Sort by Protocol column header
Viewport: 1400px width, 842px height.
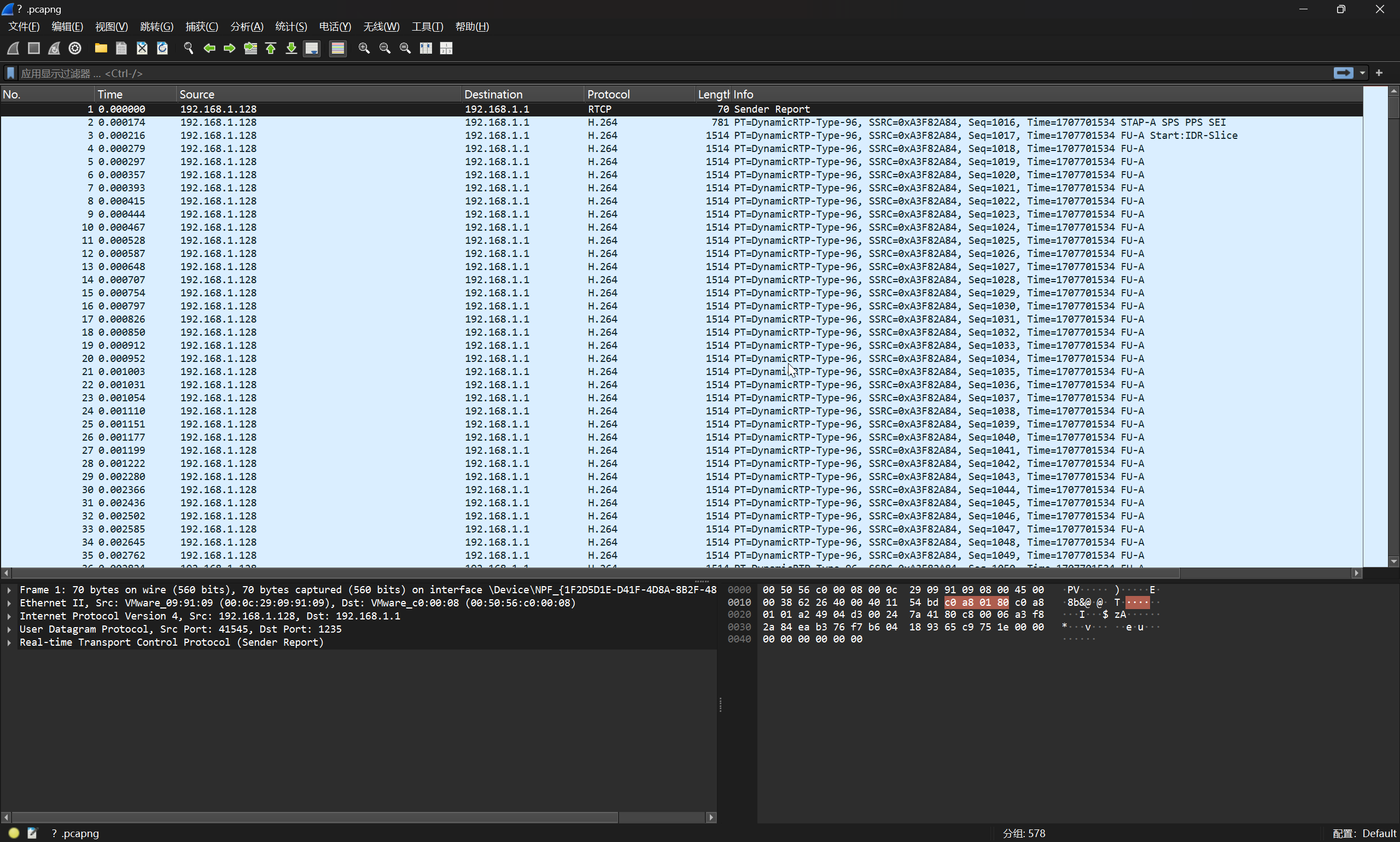(x=639, y=94)
